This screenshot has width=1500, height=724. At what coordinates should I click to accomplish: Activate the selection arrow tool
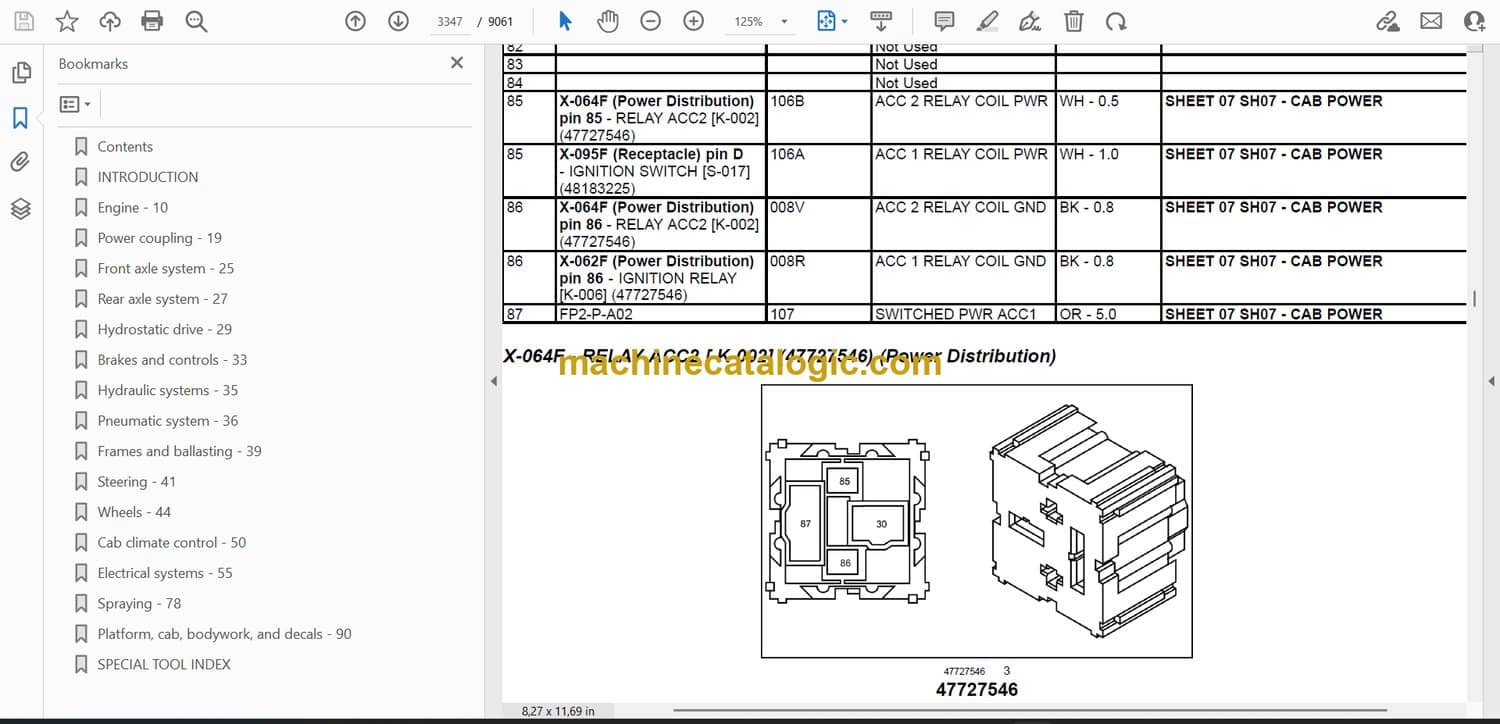(x=565, y=21)
